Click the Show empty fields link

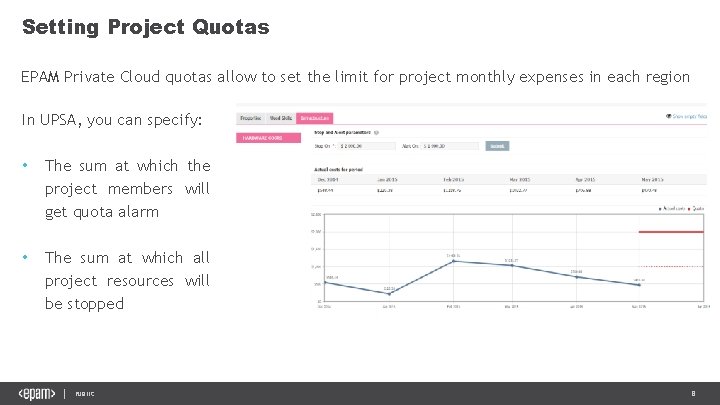click(690, 117)
